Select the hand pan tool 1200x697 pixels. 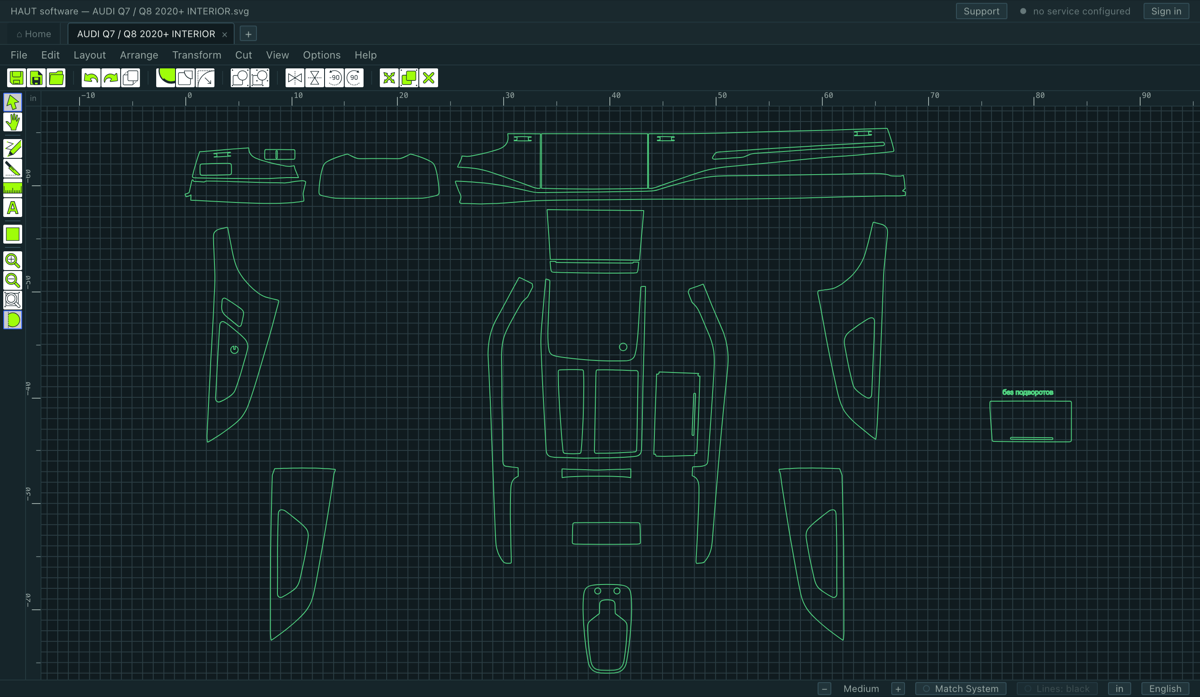point(12,122)
